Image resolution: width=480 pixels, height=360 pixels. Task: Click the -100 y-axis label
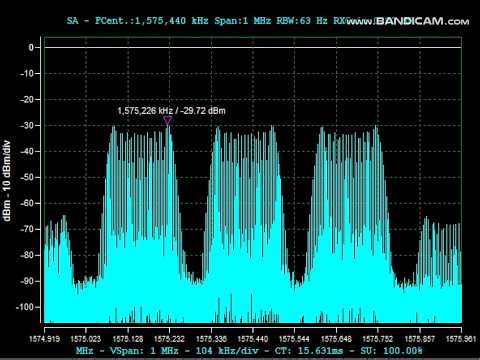tap(25, 307)
